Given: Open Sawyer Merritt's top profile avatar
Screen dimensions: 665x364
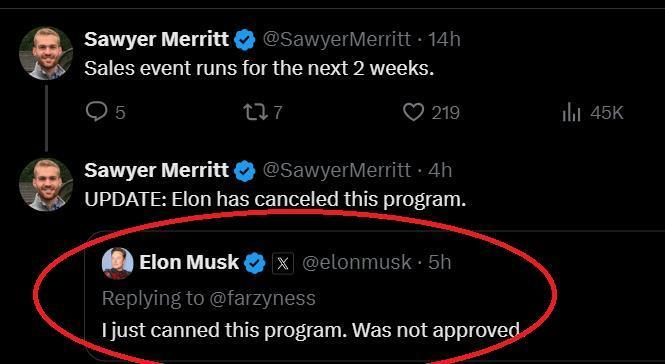Looking at the screenshot, I should click(46, 53).
